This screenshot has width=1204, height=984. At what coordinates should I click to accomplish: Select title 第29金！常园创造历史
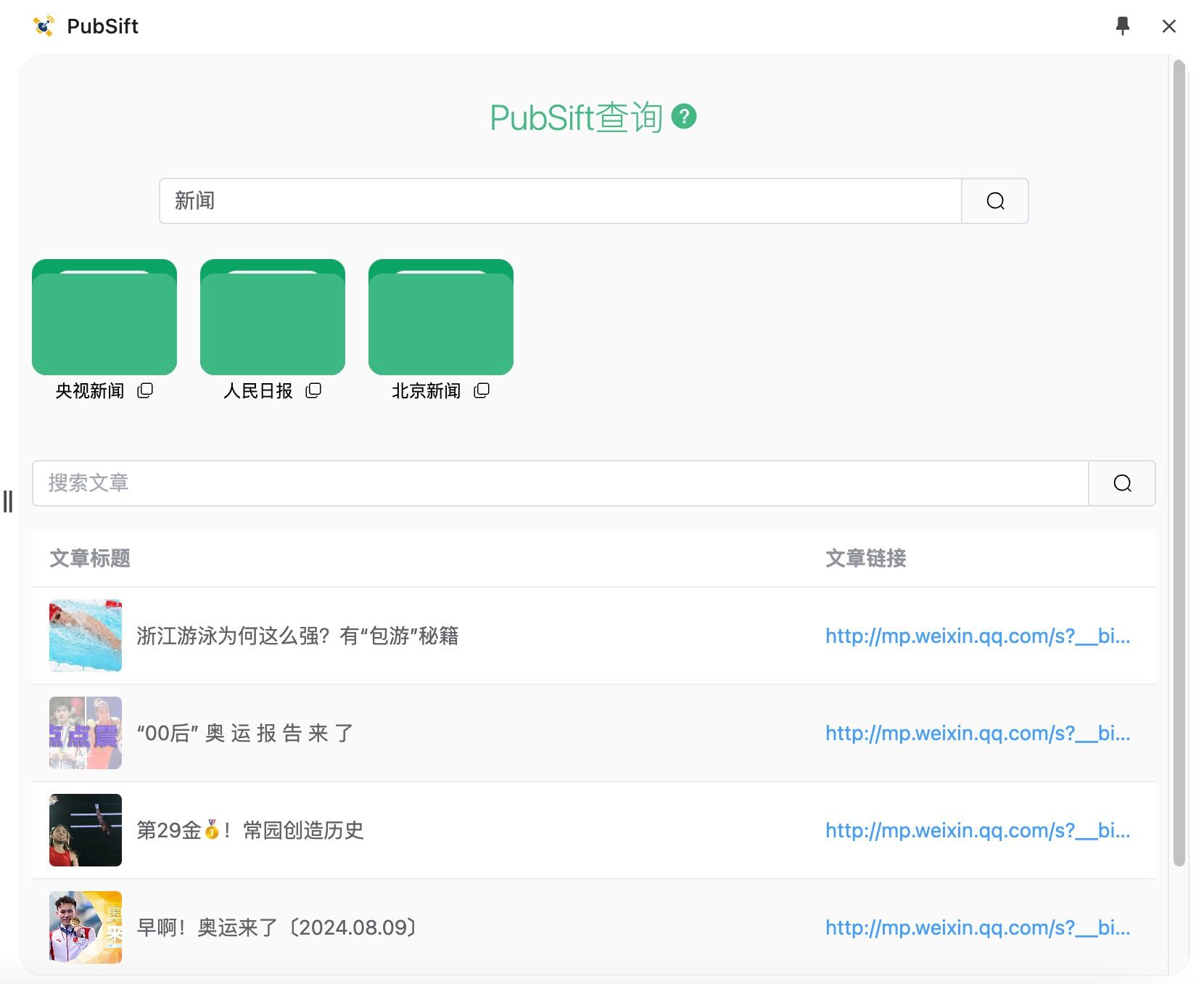[250, 830]
